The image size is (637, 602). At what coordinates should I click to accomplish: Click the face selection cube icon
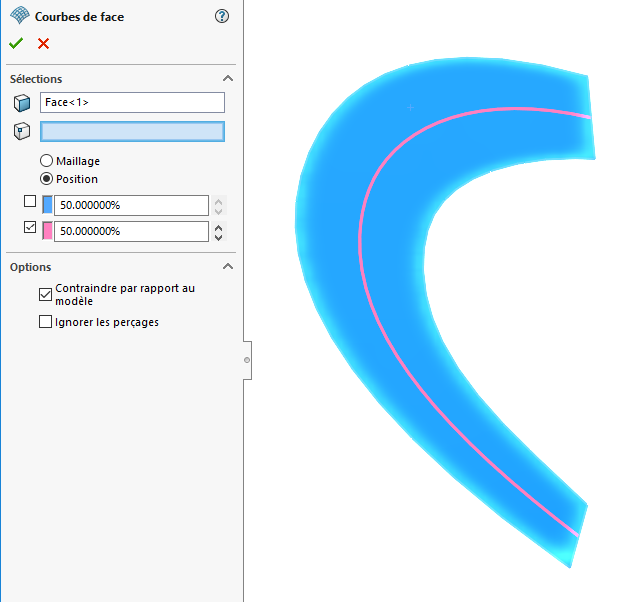pos(22,103)
